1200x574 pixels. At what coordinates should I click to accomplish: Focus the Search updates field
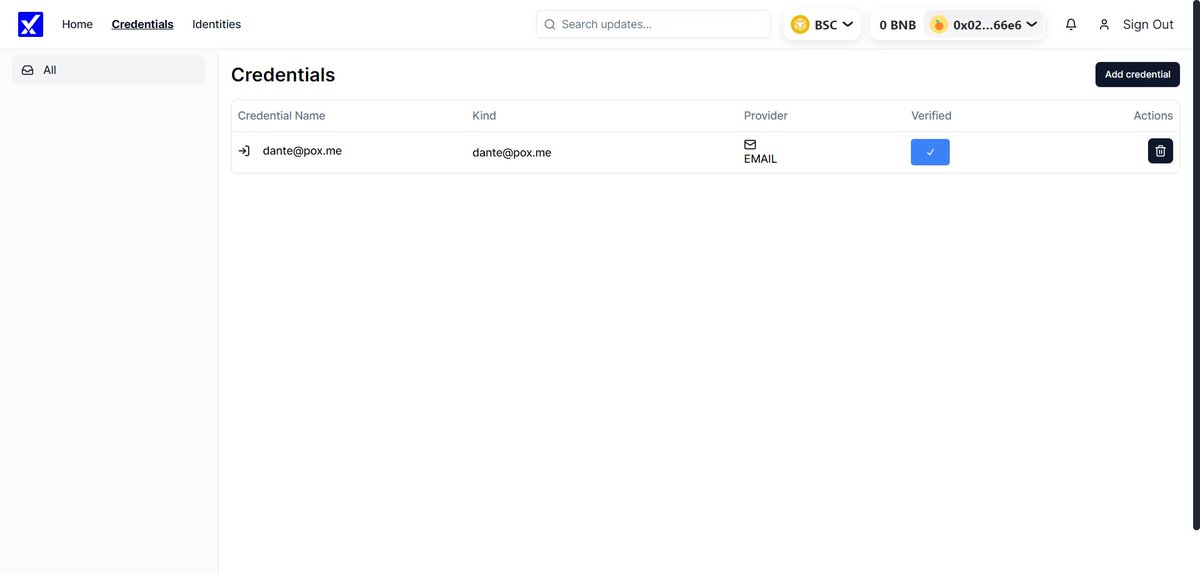[653, 24]
